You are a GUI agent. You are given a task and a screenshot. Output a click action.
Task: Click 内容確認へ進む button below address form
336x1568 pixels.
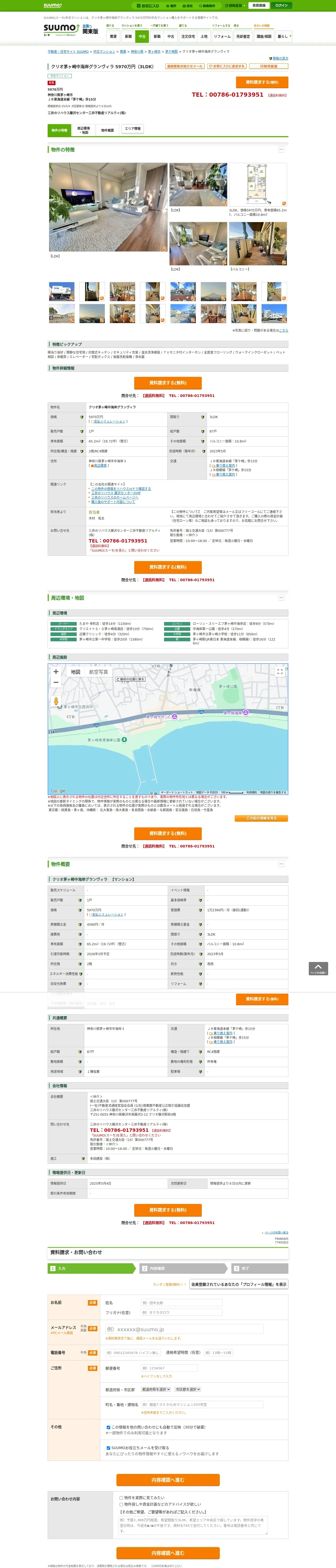pyautogui.click(x=168, y=1480)
